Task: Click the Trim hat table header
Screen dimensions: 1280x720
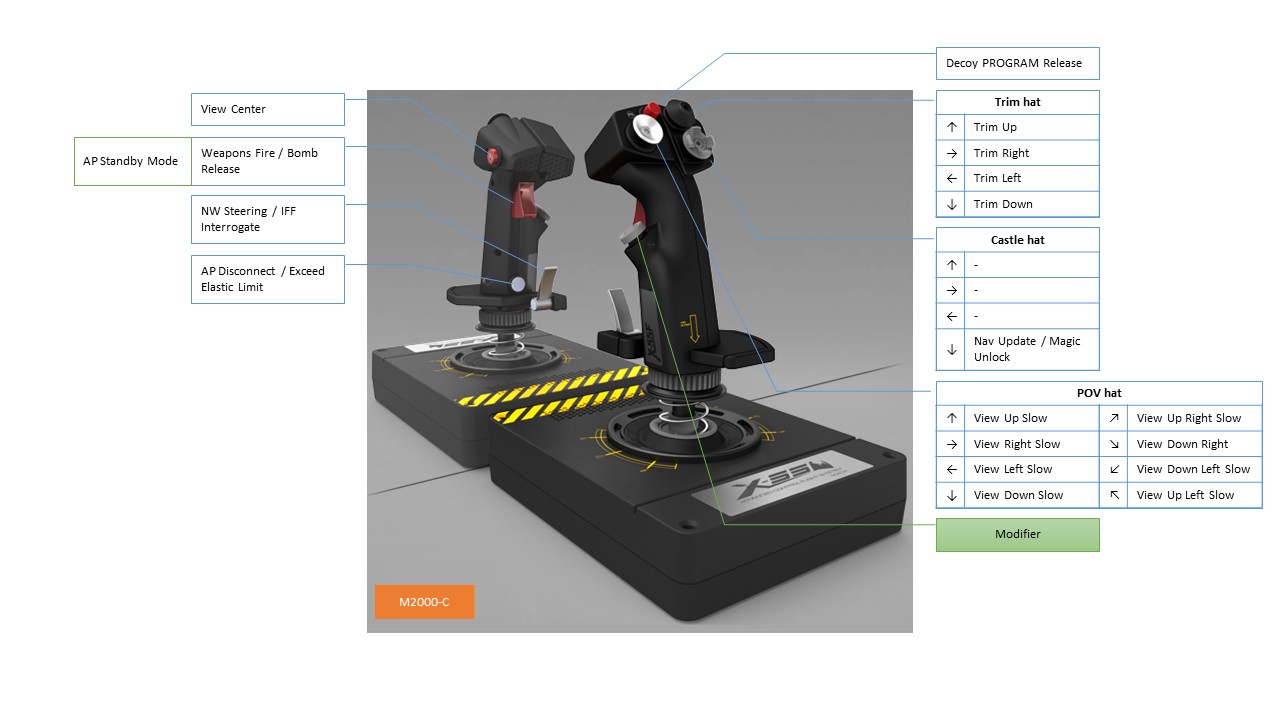Action: [x=1017, y=102]
